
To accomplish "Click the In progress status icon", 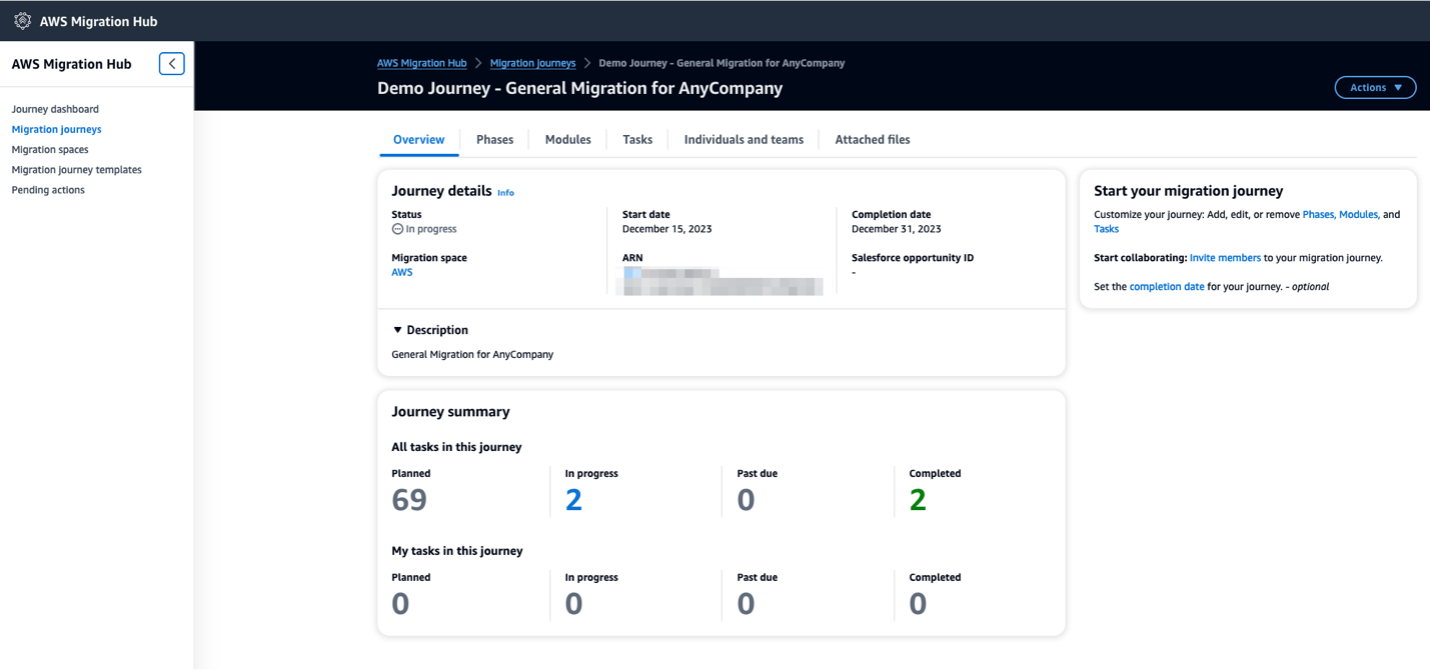I will 397,229.
